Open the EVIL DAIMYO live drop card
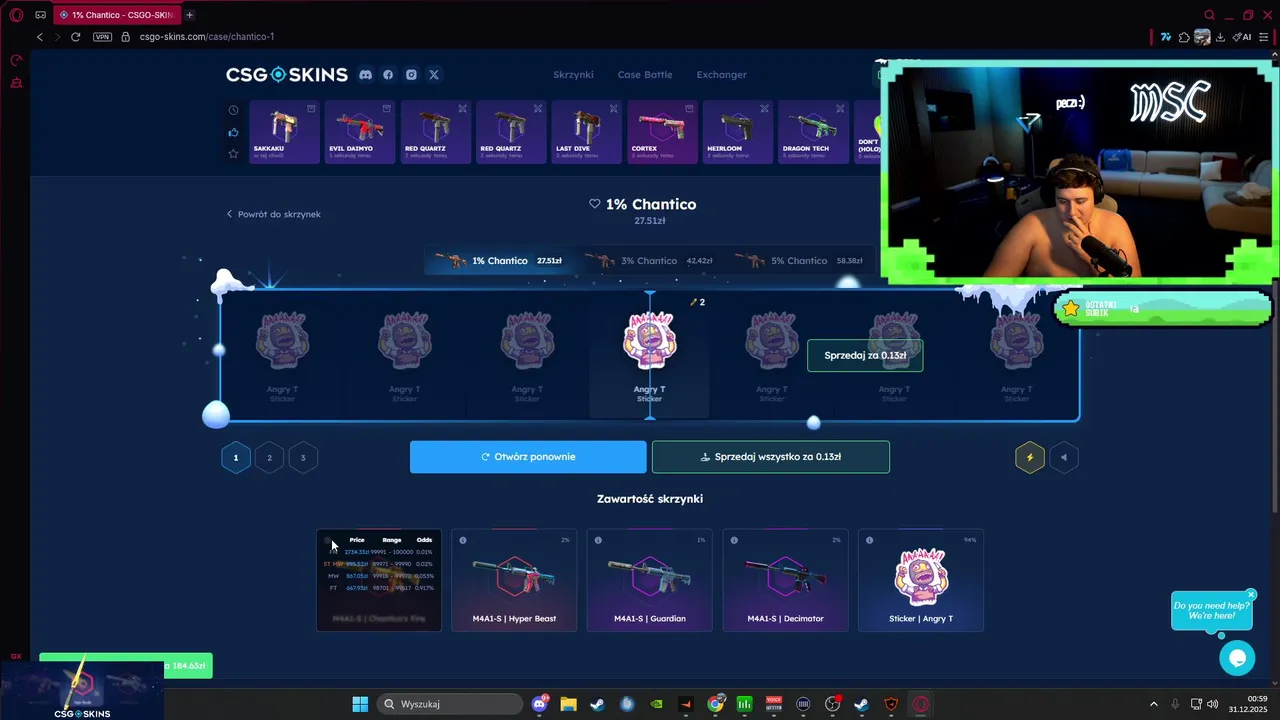Screen dimensions: 1280x720 point(360,132)
